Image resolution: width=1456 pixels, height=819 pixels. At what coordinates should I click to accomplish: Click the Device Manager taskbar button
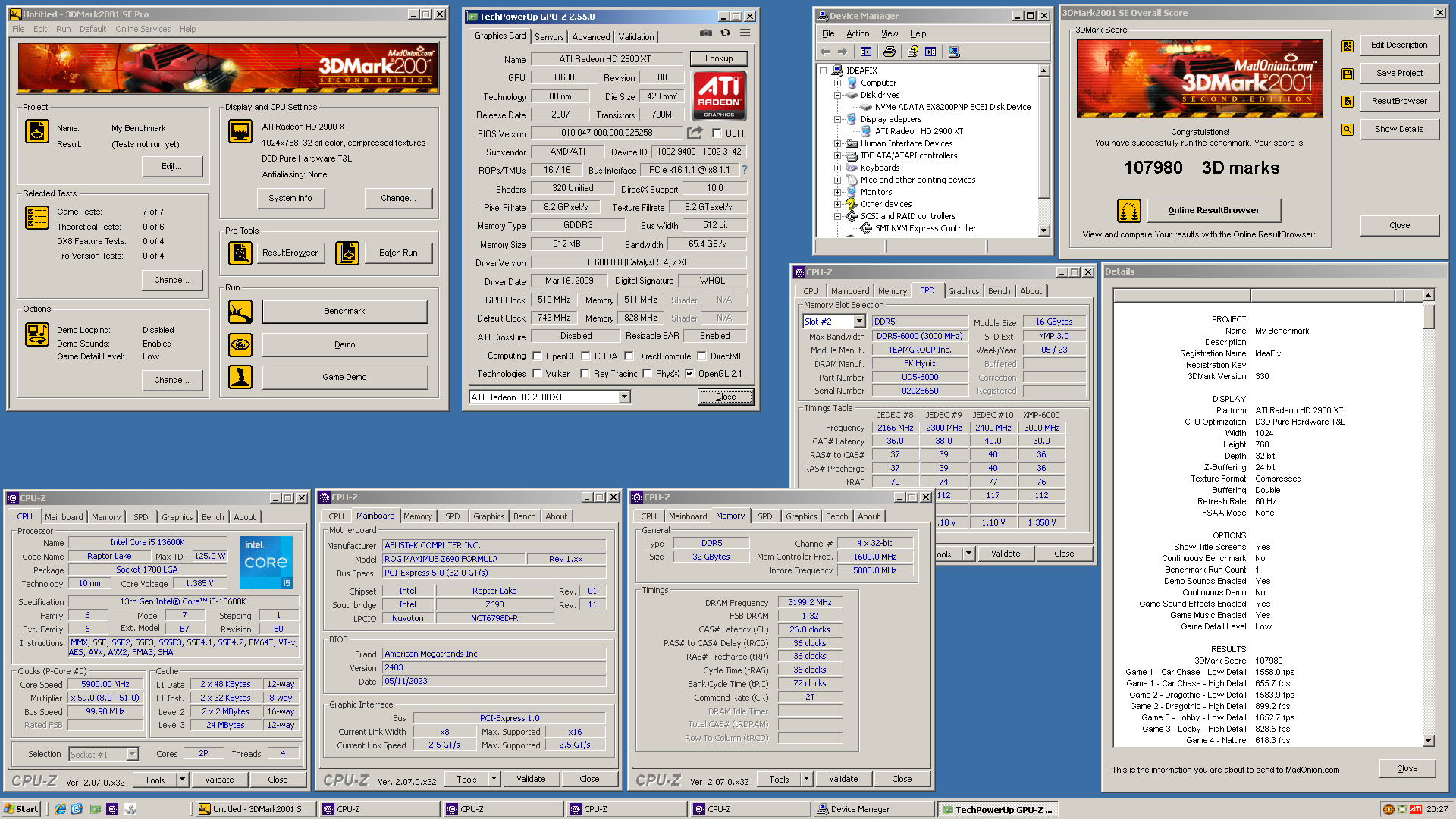pyautogui.click(x=873, y=809)
